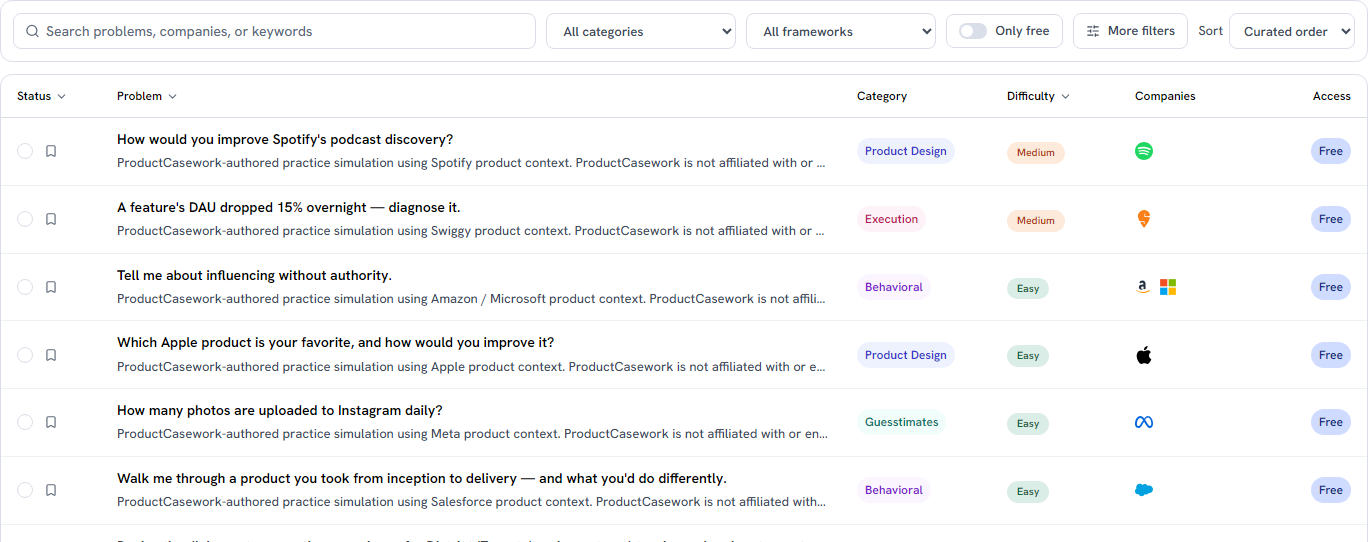This screenshot has height=542, width=1368.
Task: Click the Execution category tag
Action: 891,219
